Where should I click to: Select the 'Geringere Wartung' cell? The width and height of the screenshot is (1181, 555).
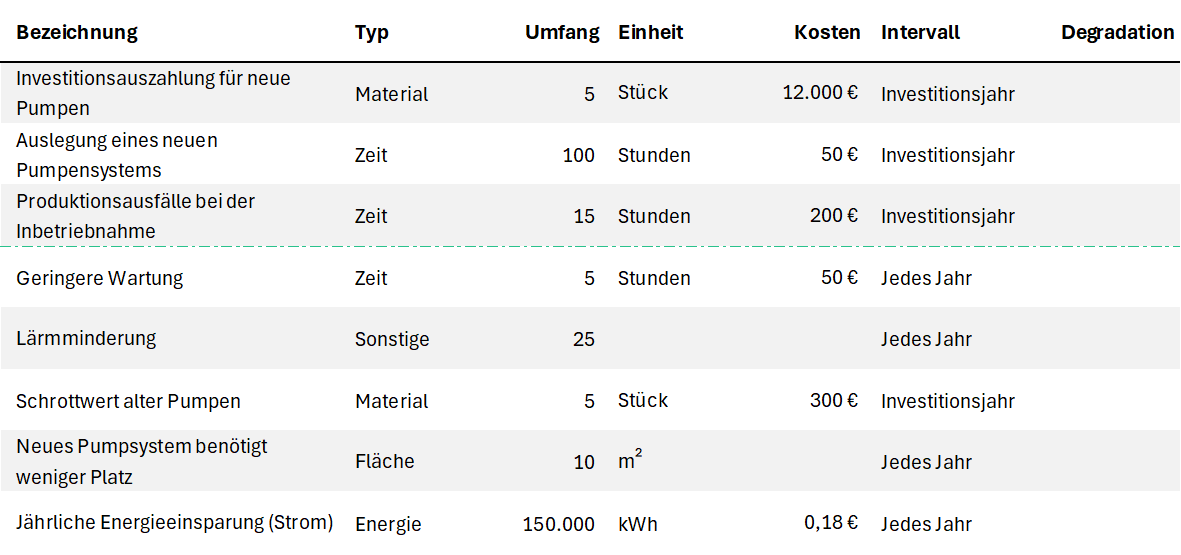(100, 278)
